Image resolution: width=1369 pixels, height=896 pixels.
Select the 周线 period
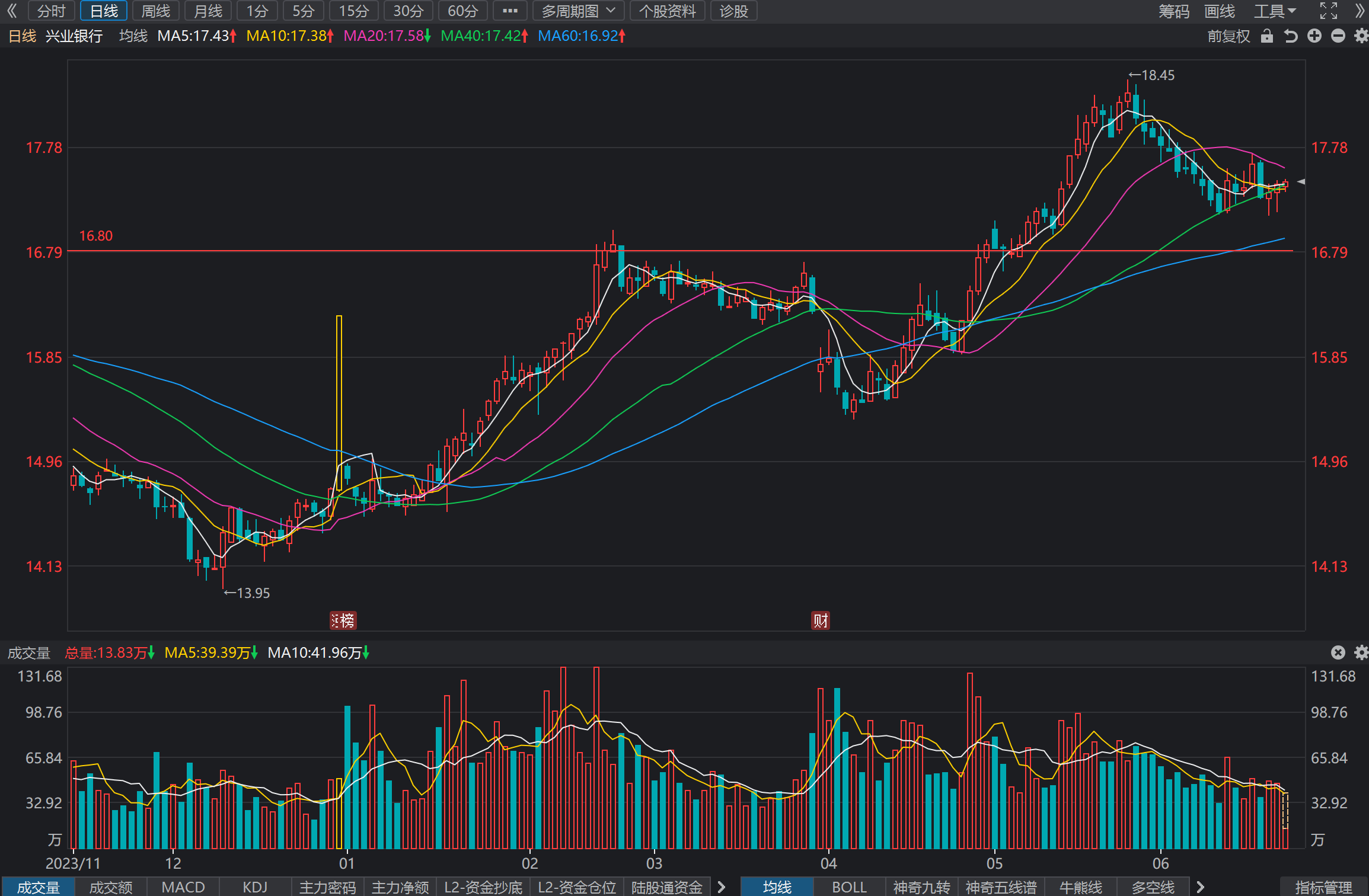click(156, 11)
